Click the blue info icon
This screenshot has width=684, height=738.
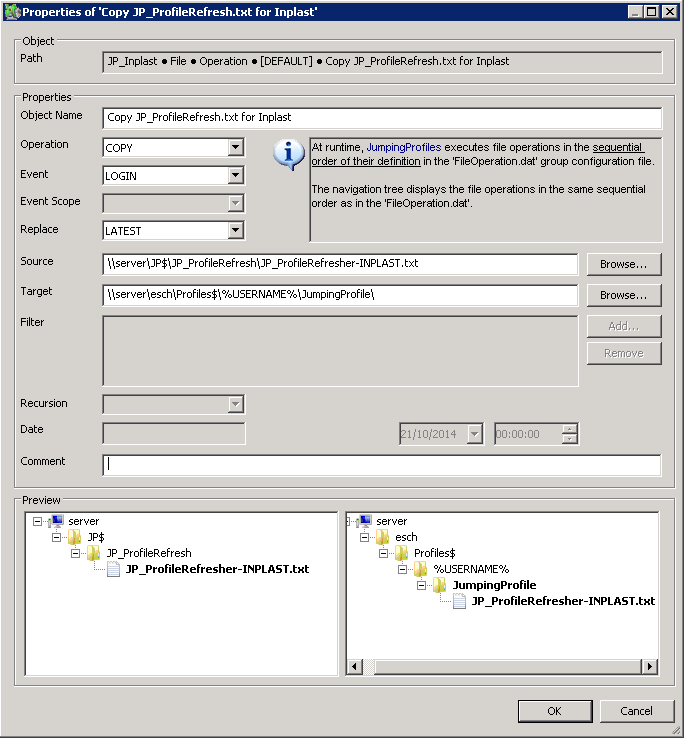pyautogui.click(x=289, y=155)
